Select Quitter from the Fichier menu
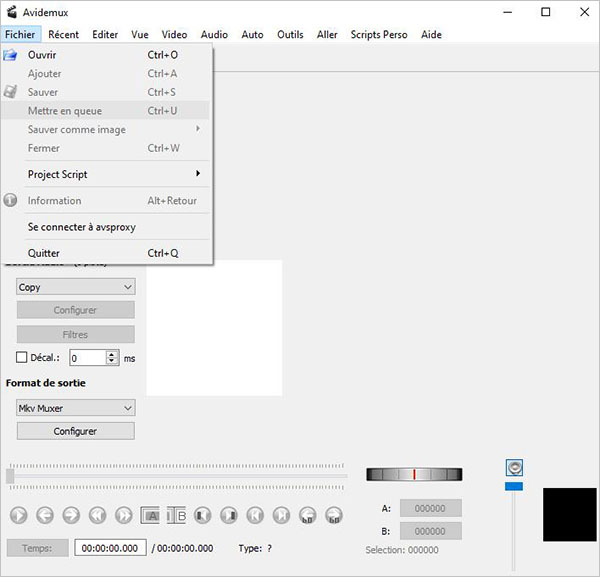The width and height of the screenshot is (600, 577). [45, 253]
